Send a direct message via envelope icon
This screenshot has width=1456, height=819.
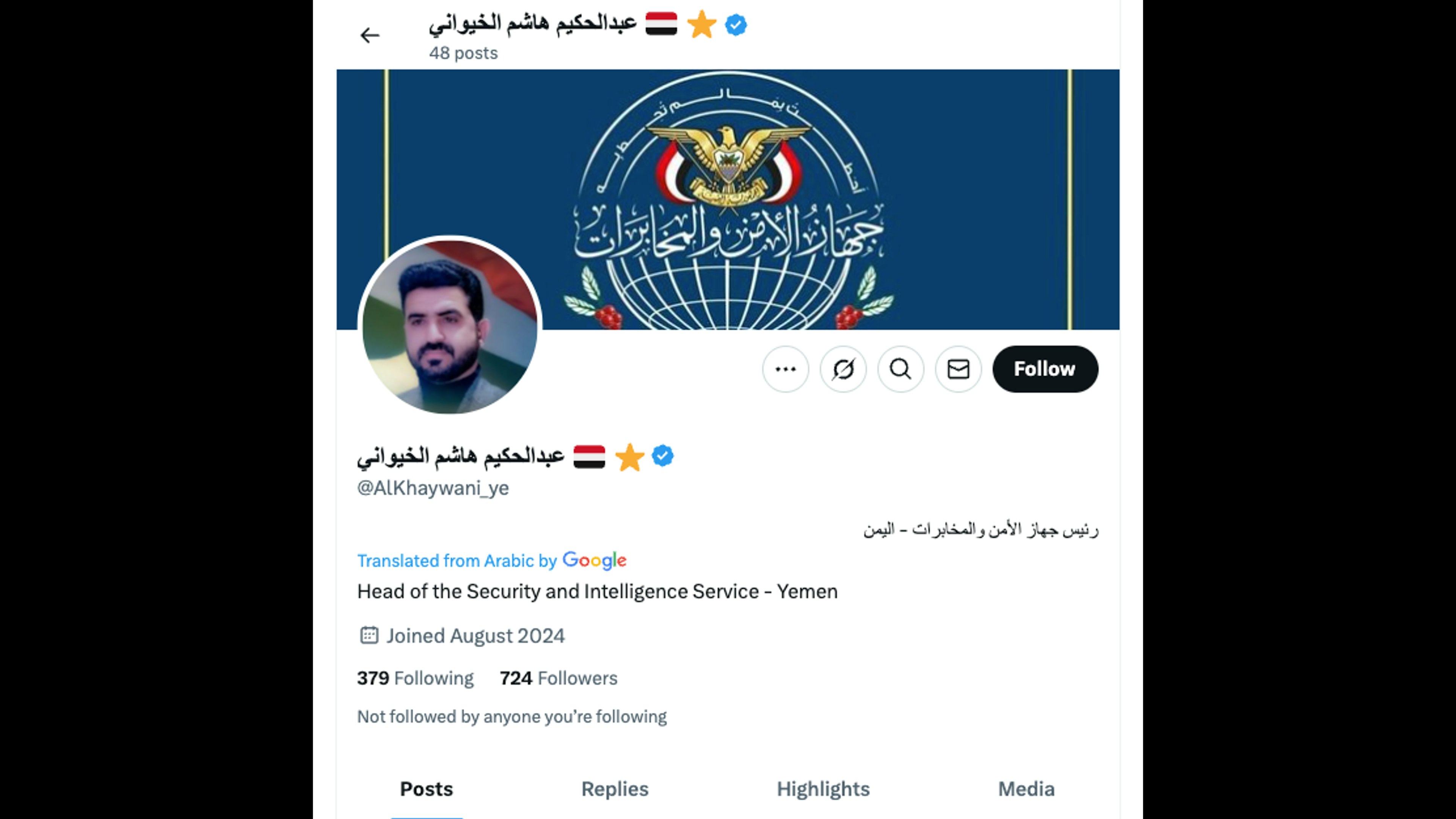(x=959, y=369)
